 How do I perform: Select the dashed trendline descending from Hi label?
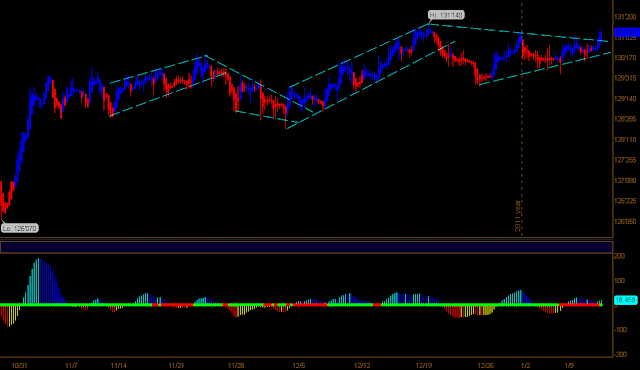coord(518,33)
